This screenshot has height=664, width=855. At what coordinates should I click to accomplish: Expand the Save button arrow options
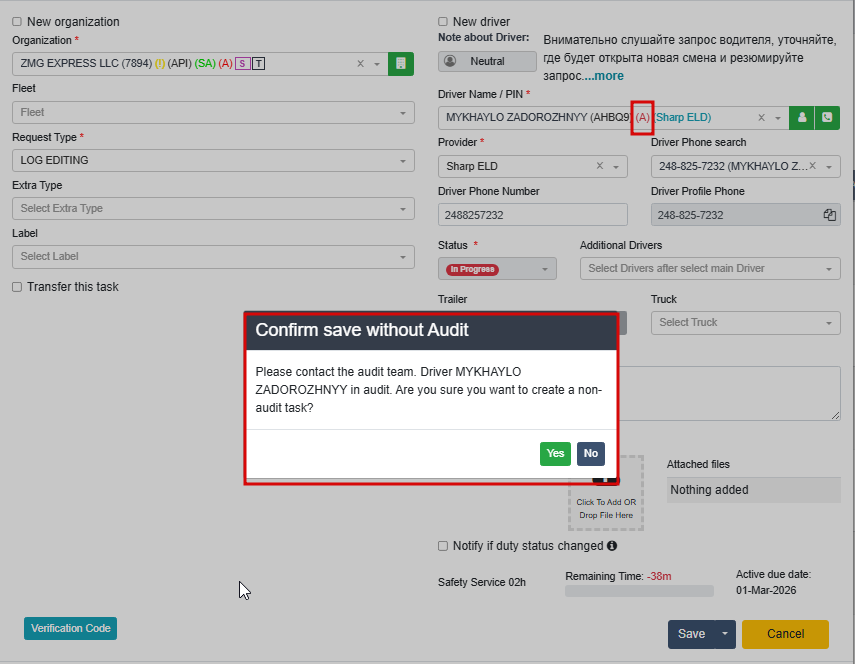click(x=725, y=634)
